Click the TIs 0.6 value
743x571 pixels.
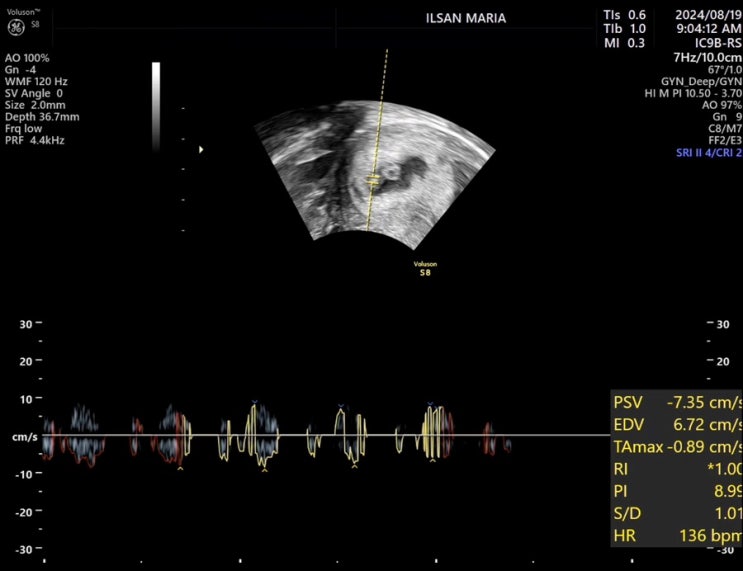[x=624, y=15]
